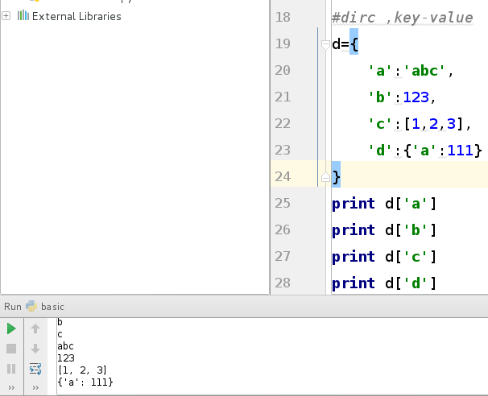This screenshot has height=396, width=488.
Task: Click the External Libraries bar-chart icon
Action: click(x=23, y=15)
